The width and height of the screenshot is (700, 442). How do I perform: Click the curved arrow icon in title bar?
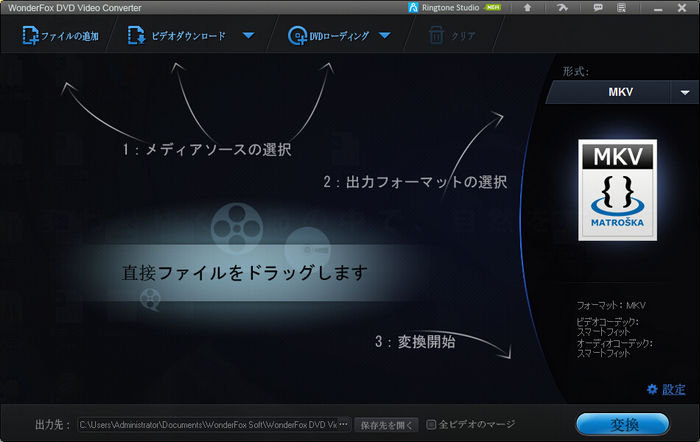coord(562,8)
